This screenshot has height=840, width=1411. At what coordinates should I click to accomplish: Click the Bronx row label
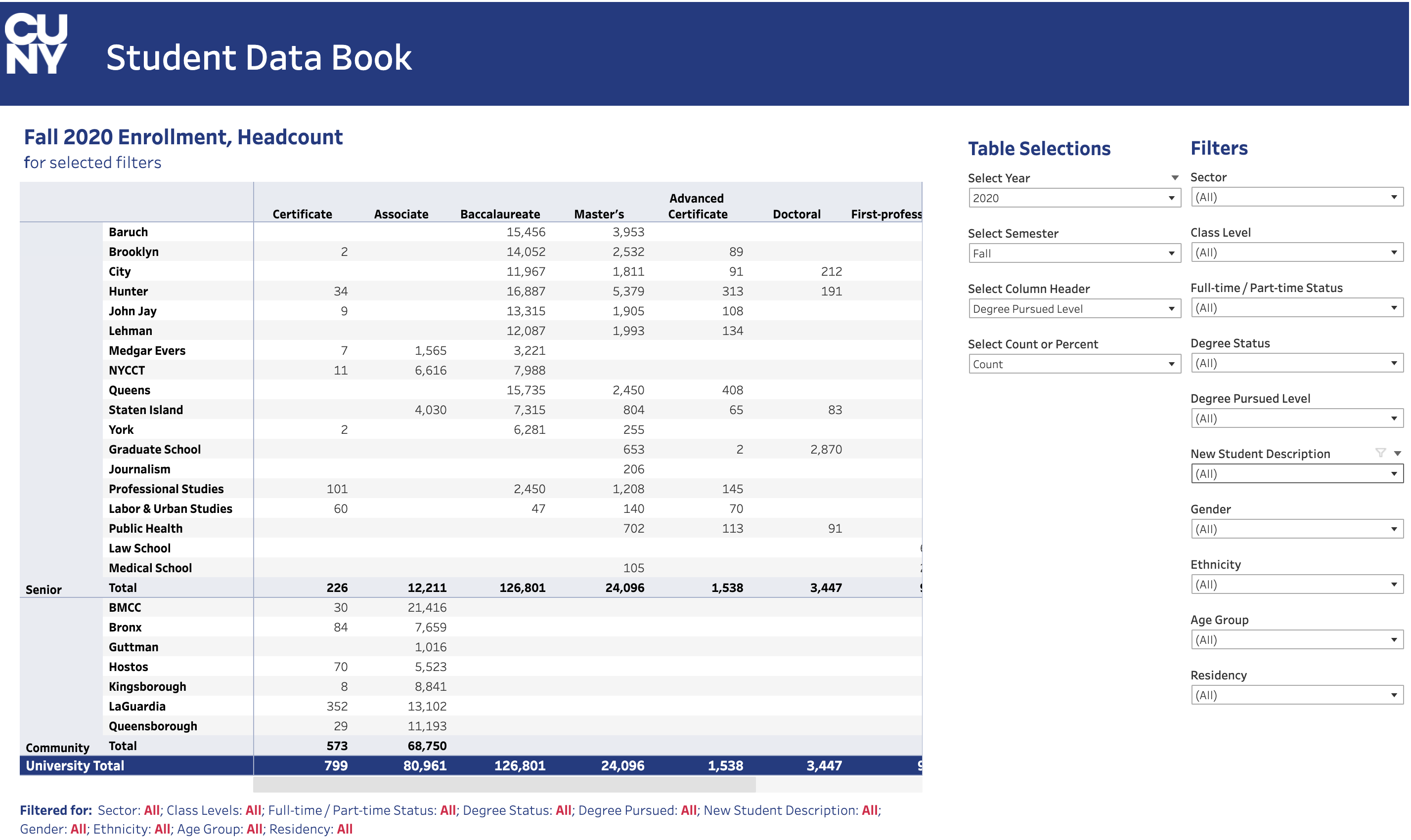tap(125, 628)
